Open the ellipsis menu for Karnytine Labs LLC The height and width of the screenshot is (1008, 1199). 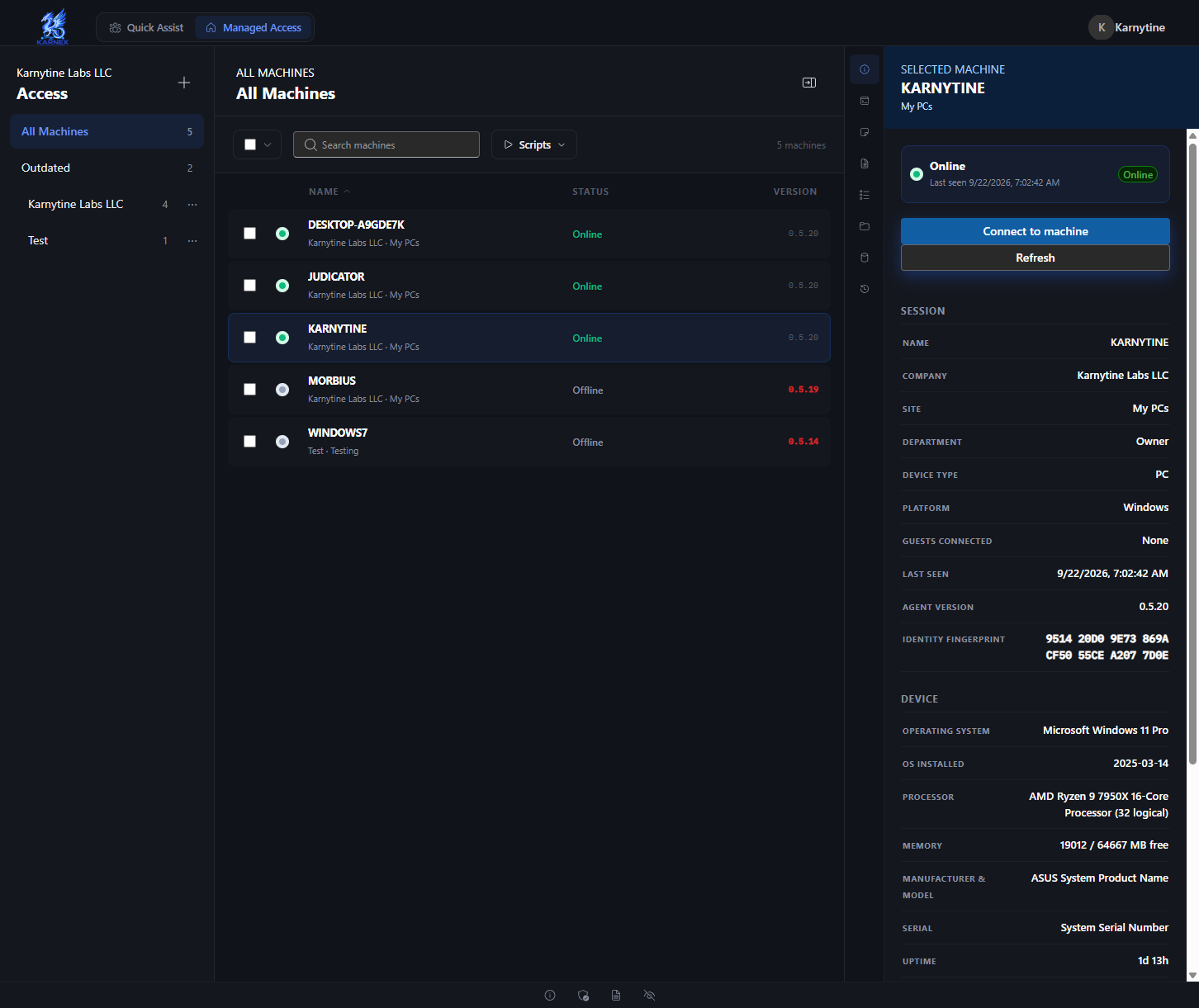(192, 205)
